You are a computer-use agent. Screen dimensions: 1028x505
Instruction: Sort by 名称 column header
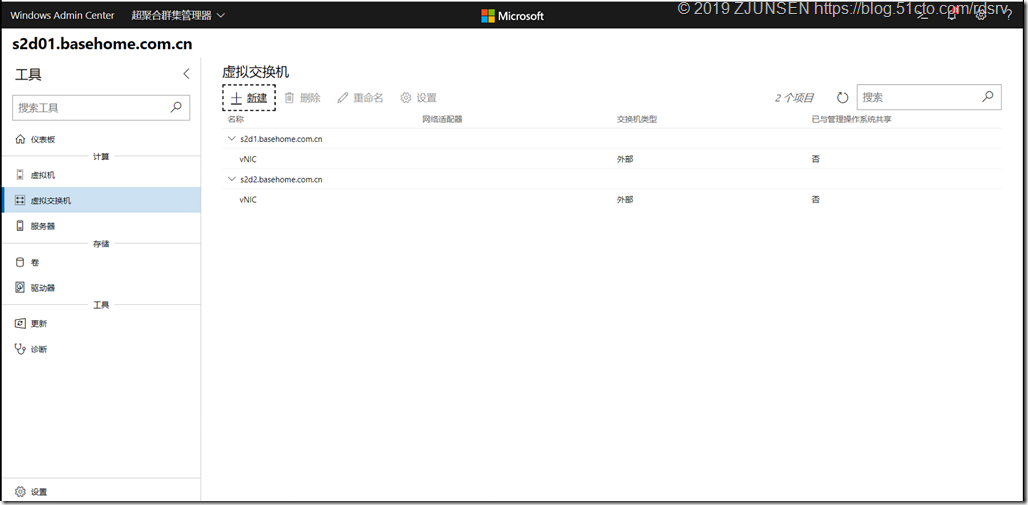click(235, 119)
